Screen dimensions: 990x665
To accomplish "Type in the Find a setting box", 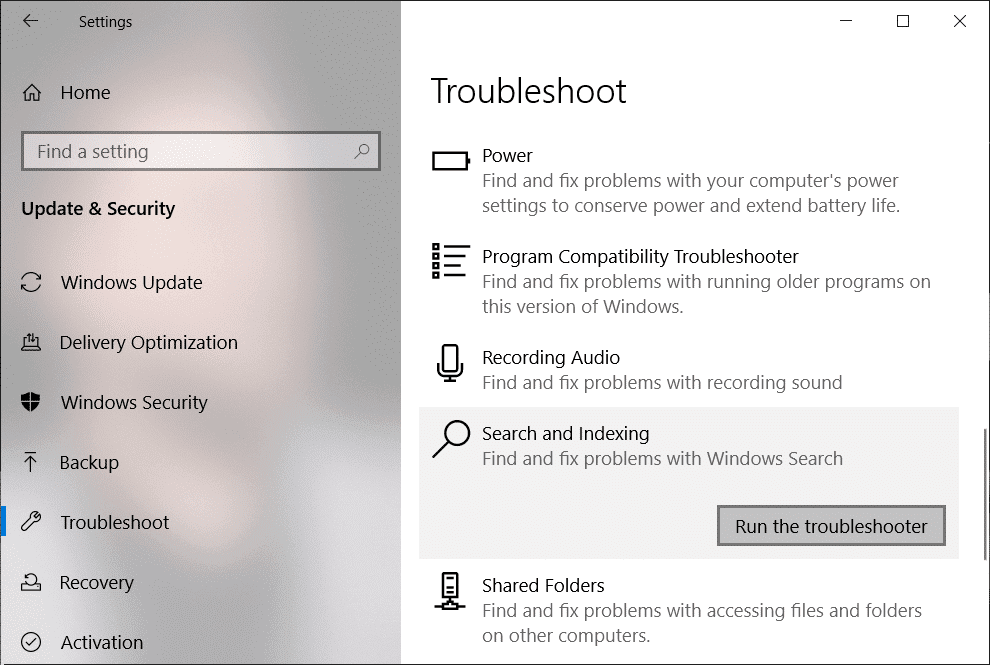I will [190, 152].
